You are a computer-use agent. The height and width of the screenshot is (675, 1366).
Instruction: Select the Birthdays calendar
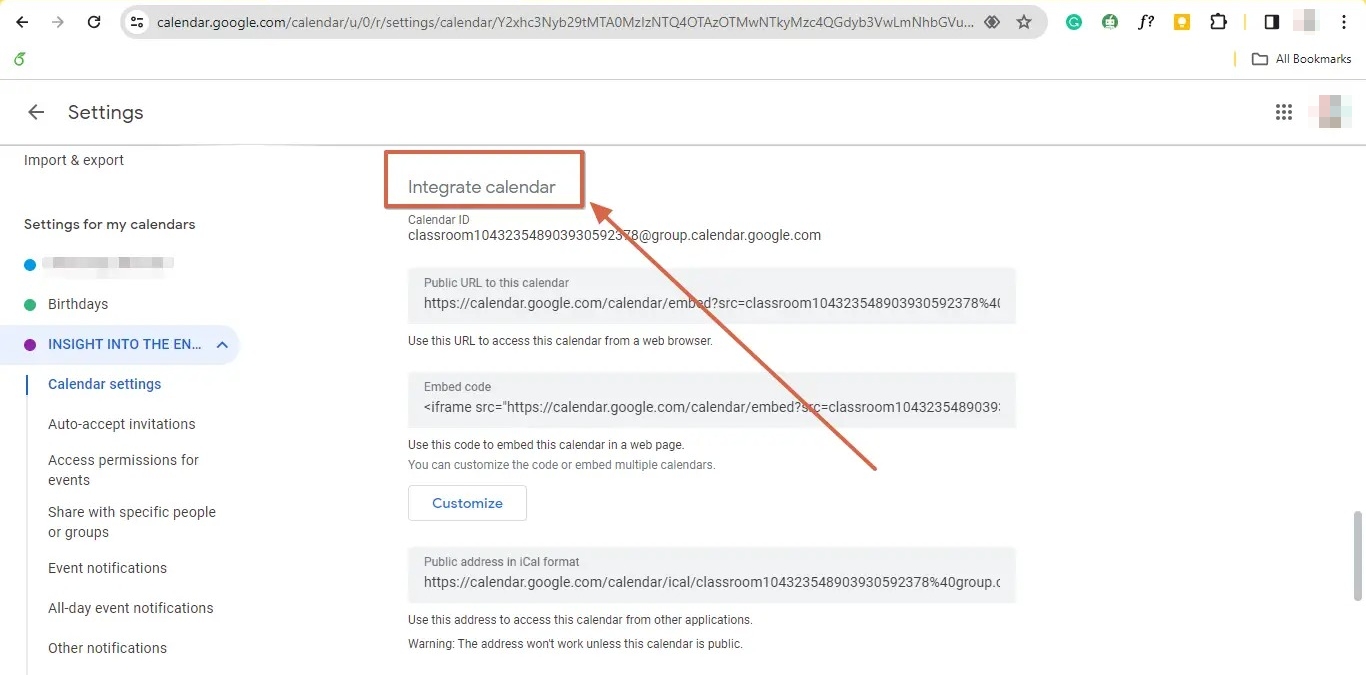coord(78,304)
